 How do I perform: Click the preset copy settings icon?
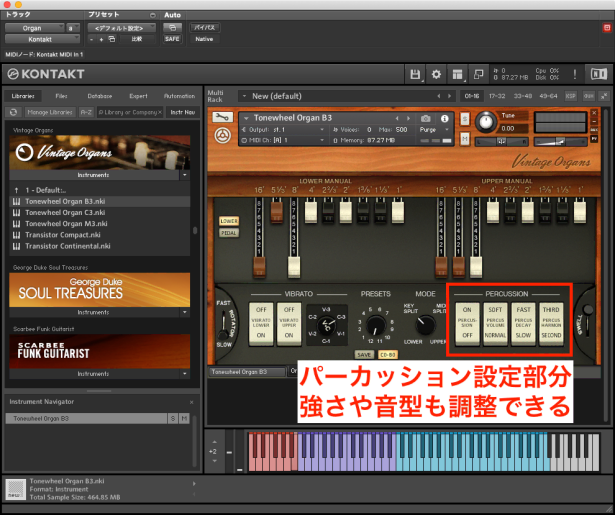click(x=112, y=39)
